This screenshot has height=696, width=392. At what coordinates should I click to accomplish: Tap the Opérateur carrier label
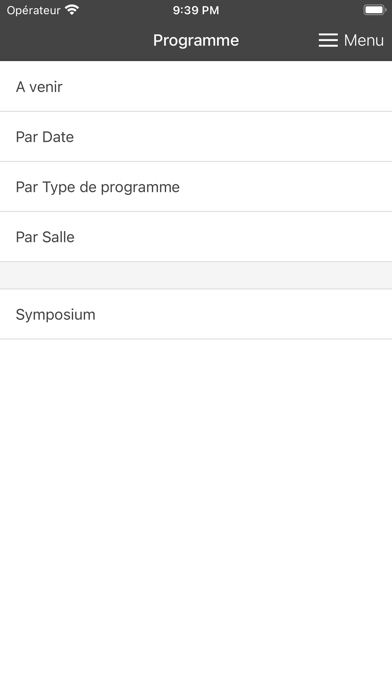pos(33,10)
